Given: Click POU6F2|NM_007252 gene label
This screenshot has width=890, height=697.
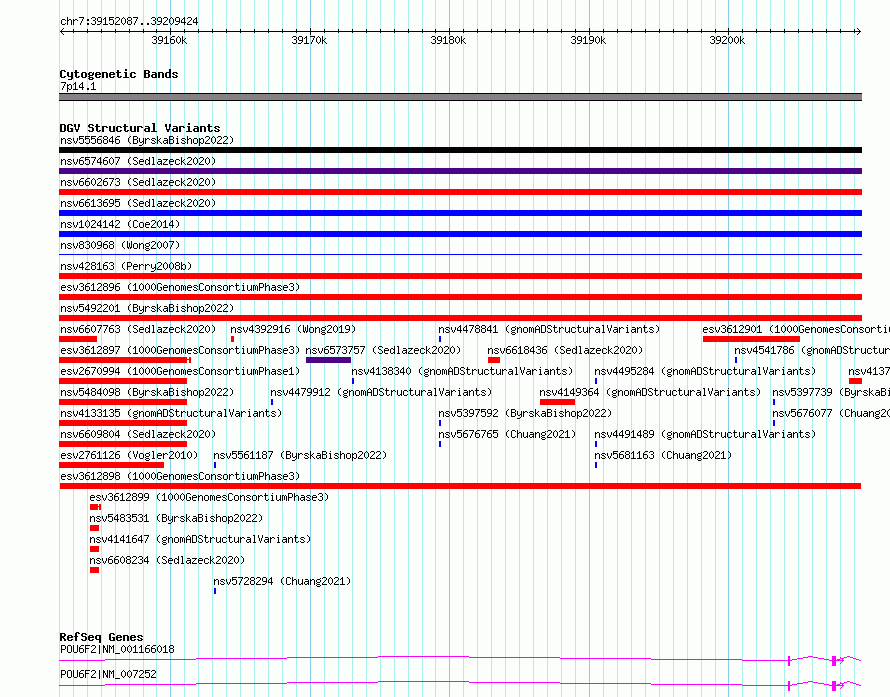Looking at the screenshot, I should [108, 674].
